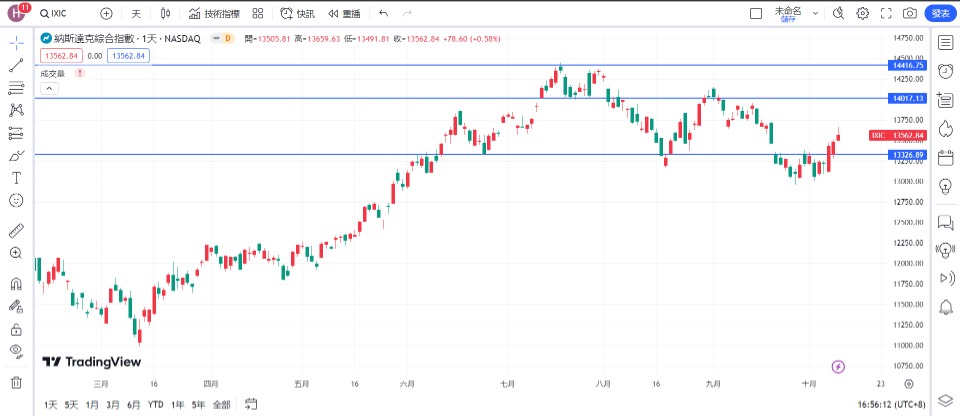The width and height of the screenshot is (960, 416).
Task: Open the 天 interval dropdown
Action: 136,13
